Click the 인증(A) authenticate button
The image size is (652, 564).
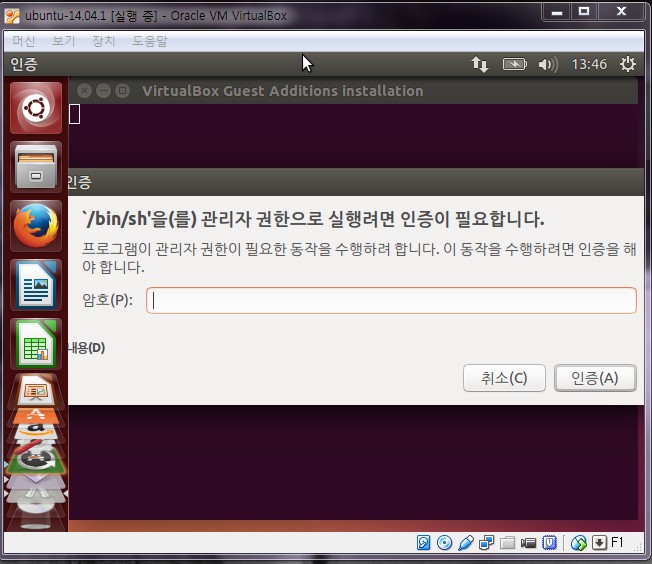(x=595, y=378)
